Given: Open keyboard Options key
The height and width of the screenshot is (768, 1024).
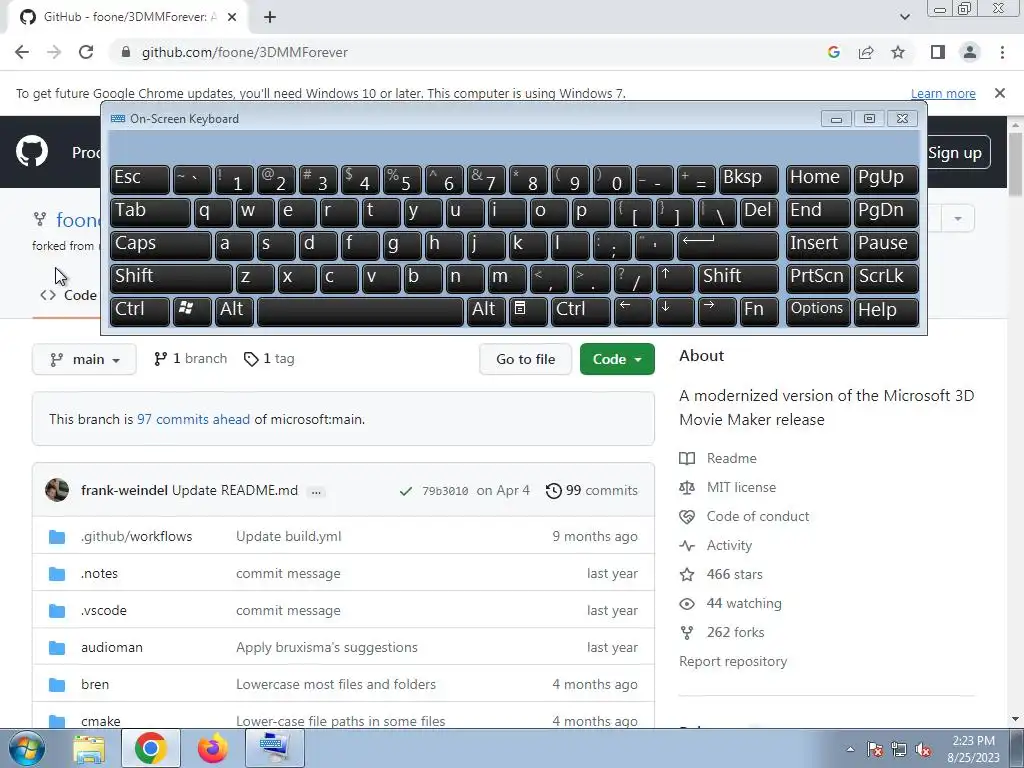Looking at the screenshot, I should click(818, 310).
